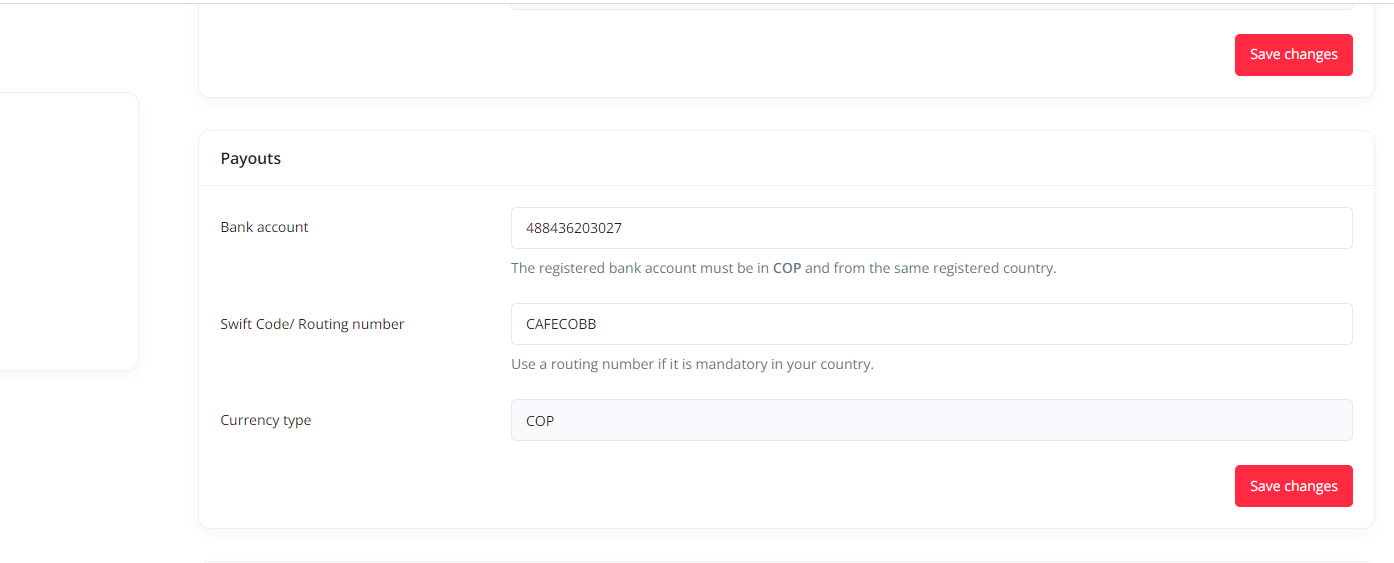Viewport: 1394px width, 563px height.
Task: Click the empty left sidebar panel
Action: coord(69,231)
